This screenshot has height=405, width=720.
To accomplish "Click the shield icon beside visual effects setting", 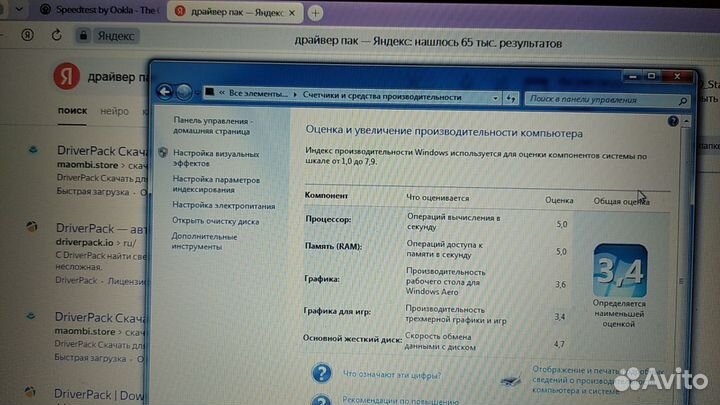I will click(163, 152).
